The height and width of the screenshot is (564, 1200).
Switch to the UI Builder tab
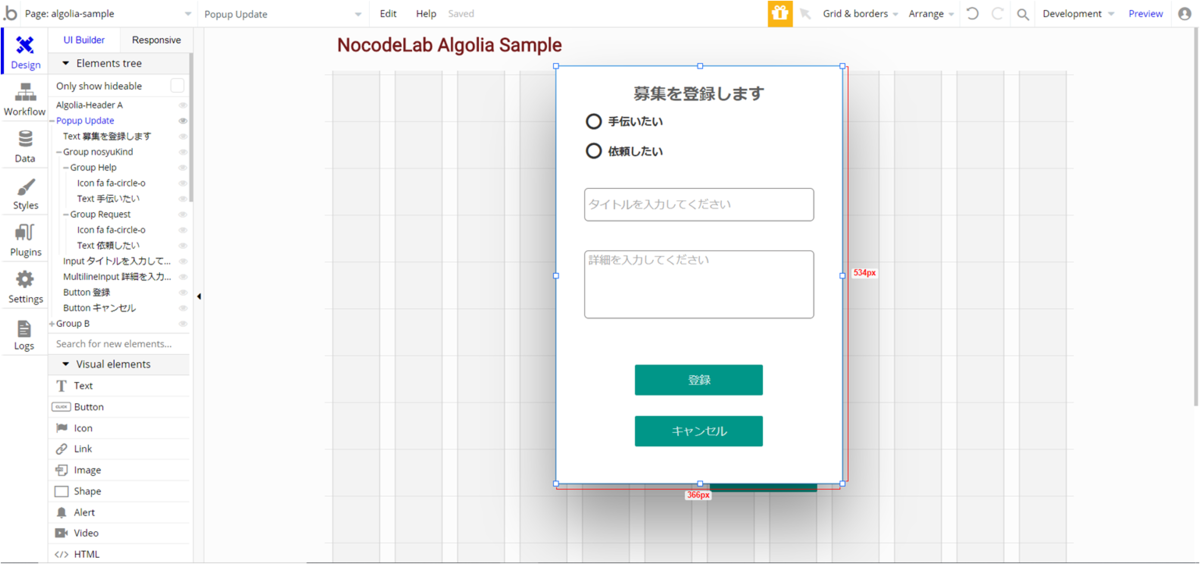pos(84,40)
